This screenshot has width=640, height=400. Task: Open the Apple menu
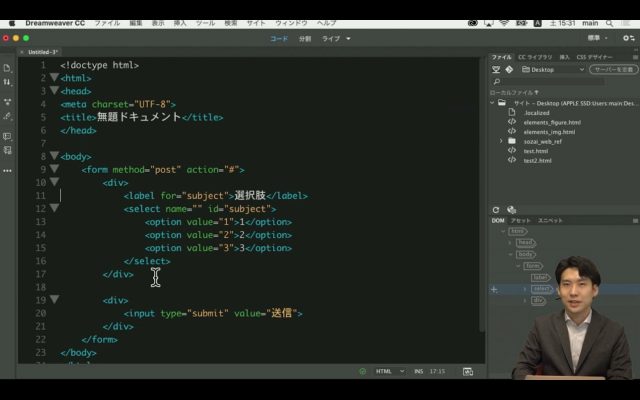pos(12,23)
